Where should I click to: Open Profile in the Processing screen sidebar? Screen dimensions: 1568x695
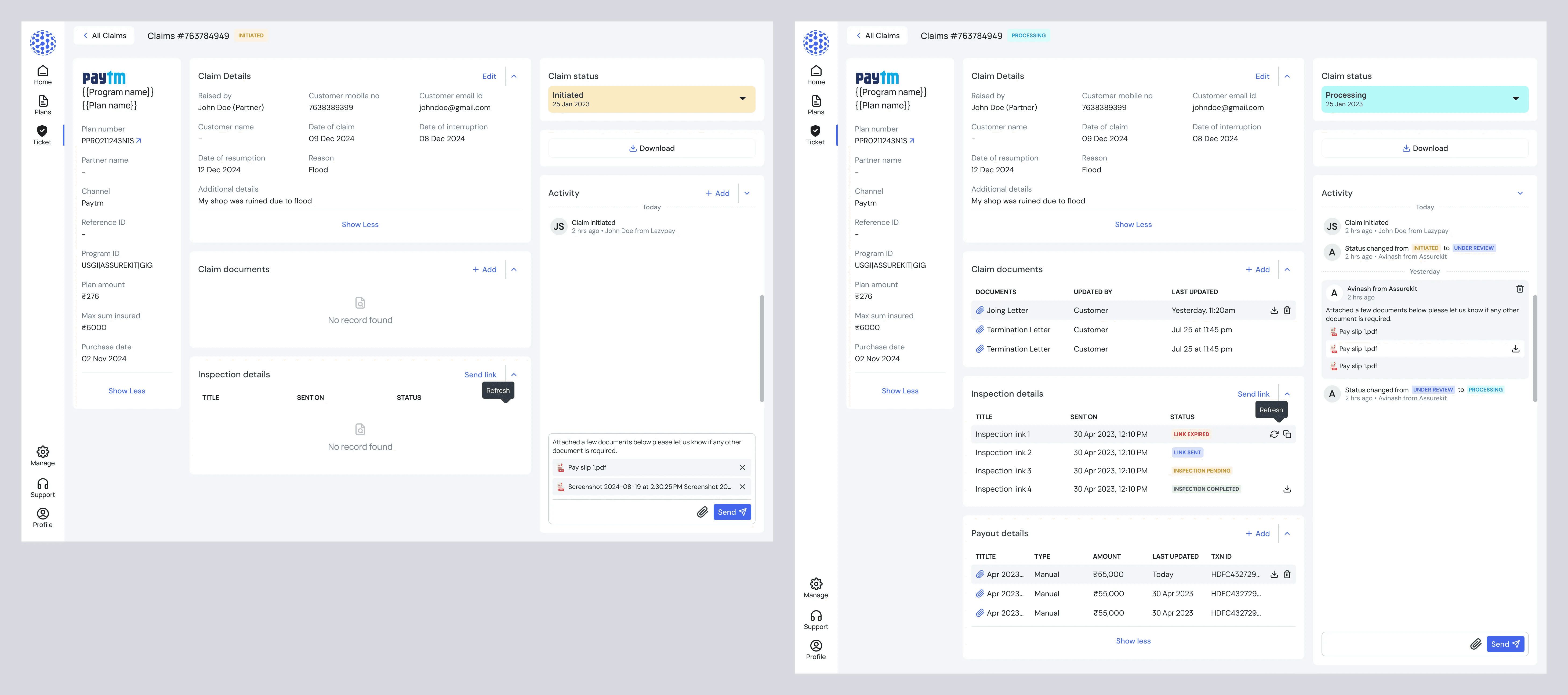(816, 650)
